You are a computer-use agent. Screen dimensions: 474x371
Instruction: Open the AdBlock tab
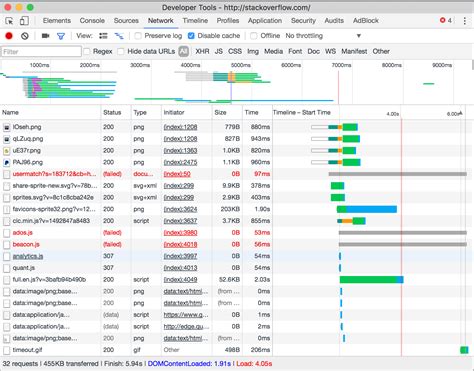(366, 21)
